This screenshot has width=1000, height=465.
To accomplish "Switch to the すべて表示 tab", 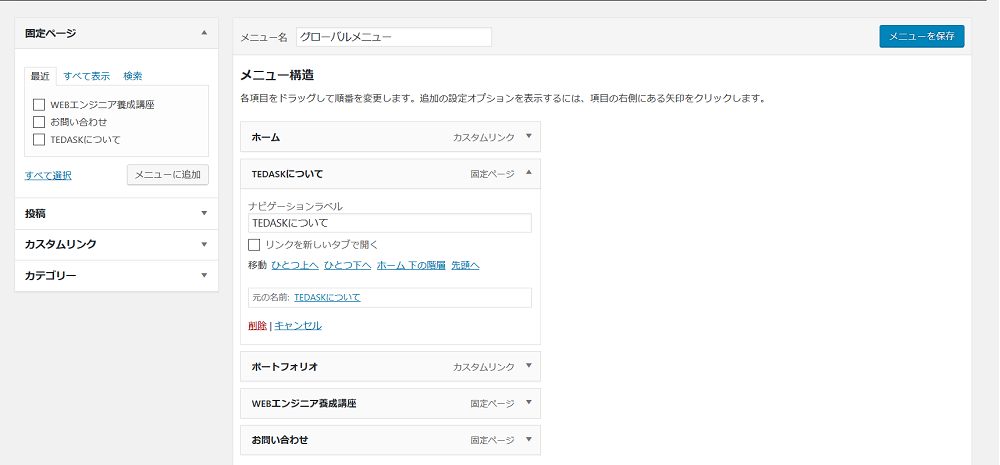I will click(x=87, y=76).
